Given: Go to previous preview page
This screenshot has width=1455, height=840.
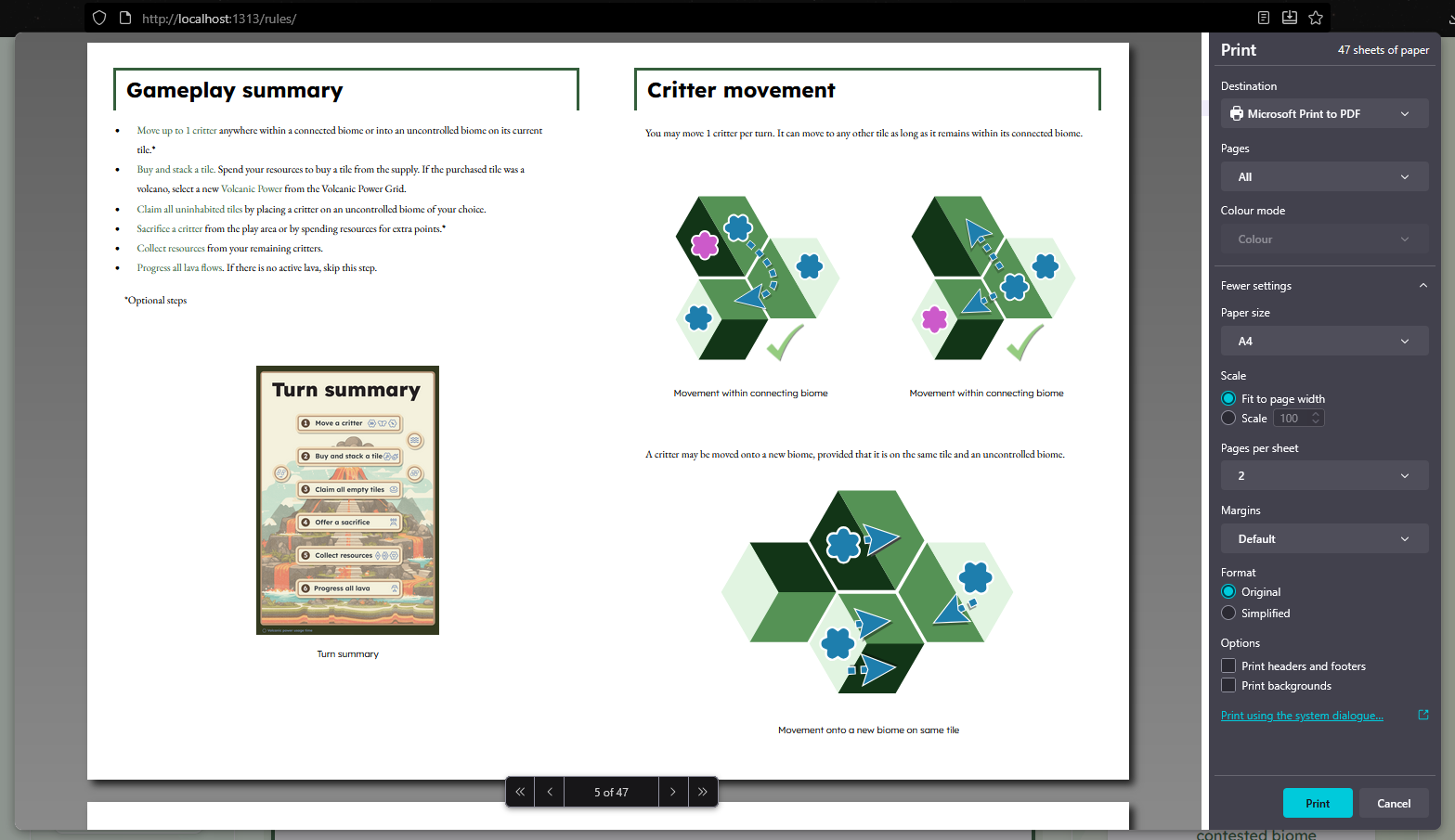Looking at the screenshot, I should point(550,792).
